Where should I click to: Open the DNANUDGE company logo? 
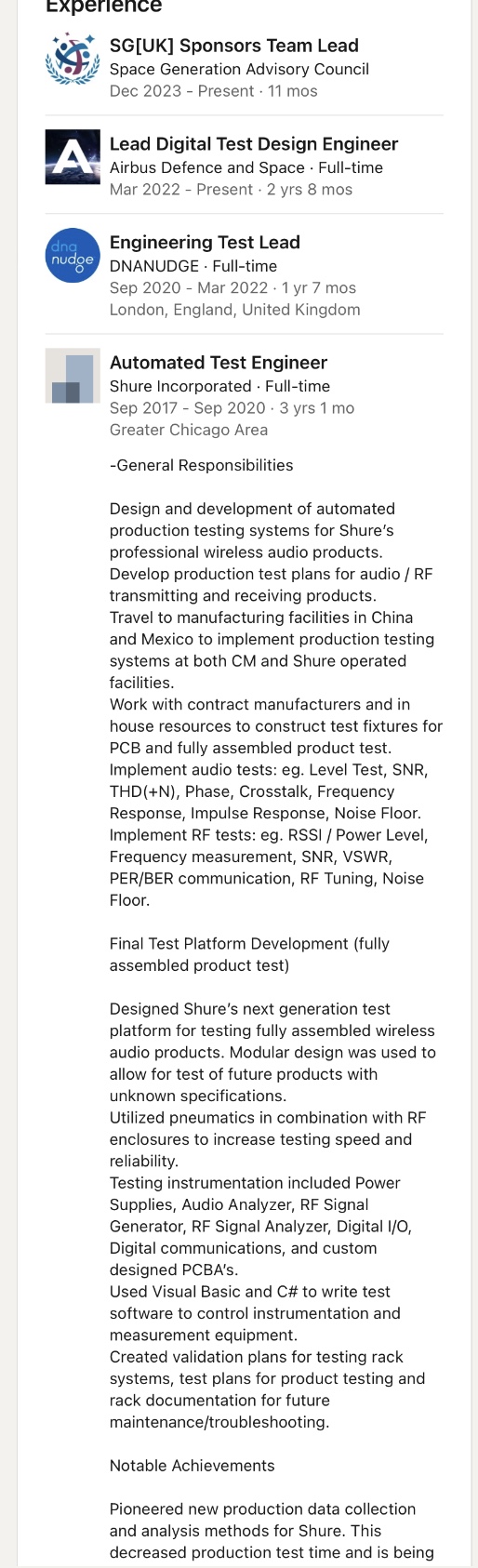(73, 256)
